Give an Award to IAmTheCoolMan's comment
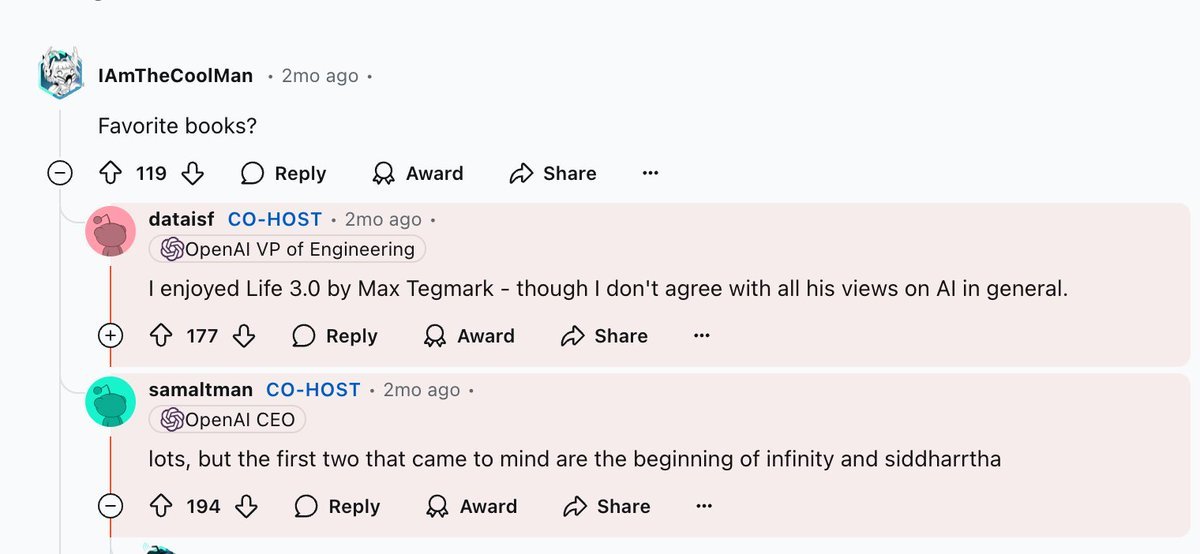 [417, 174]
